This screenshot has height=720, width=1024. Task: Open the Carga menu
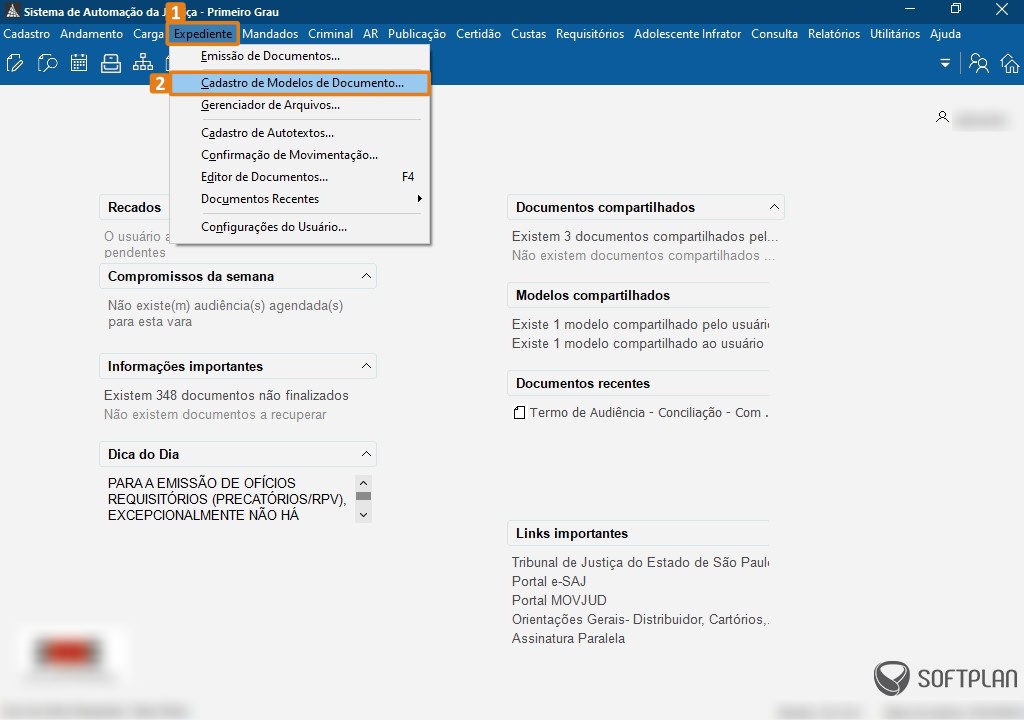pos(148,34)
